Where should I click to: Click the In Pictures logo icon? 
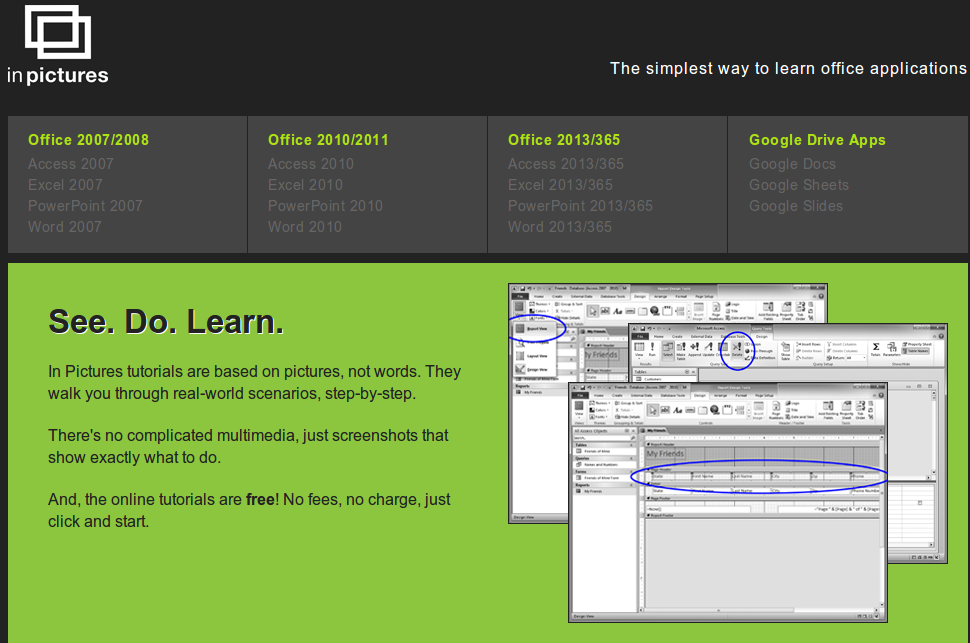tap(58, 32)
